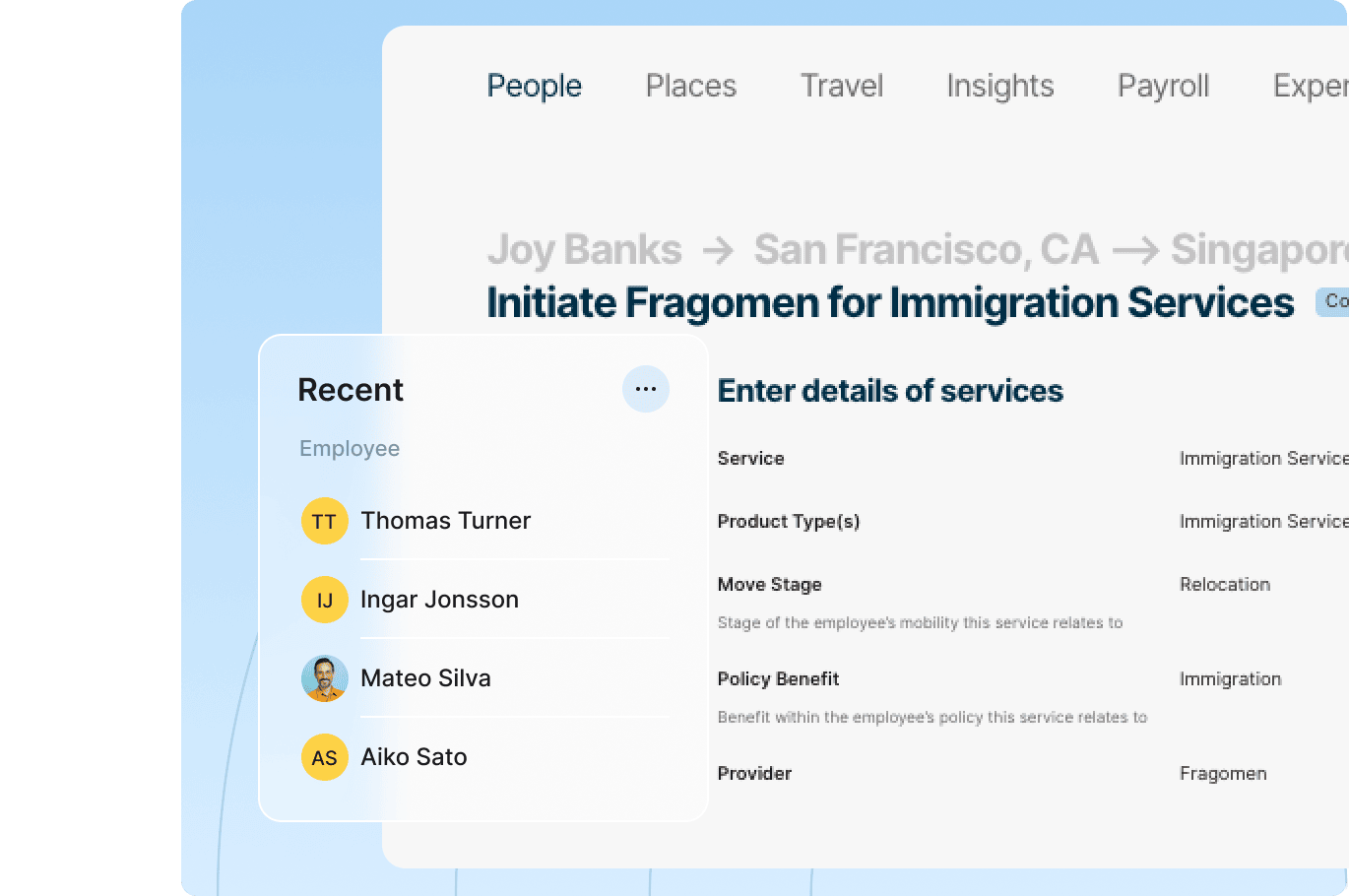Choose Mateo Silva in Recent list
This screenshot has width=1349, height=896.
pyautogui.click(x=425, y=678)
